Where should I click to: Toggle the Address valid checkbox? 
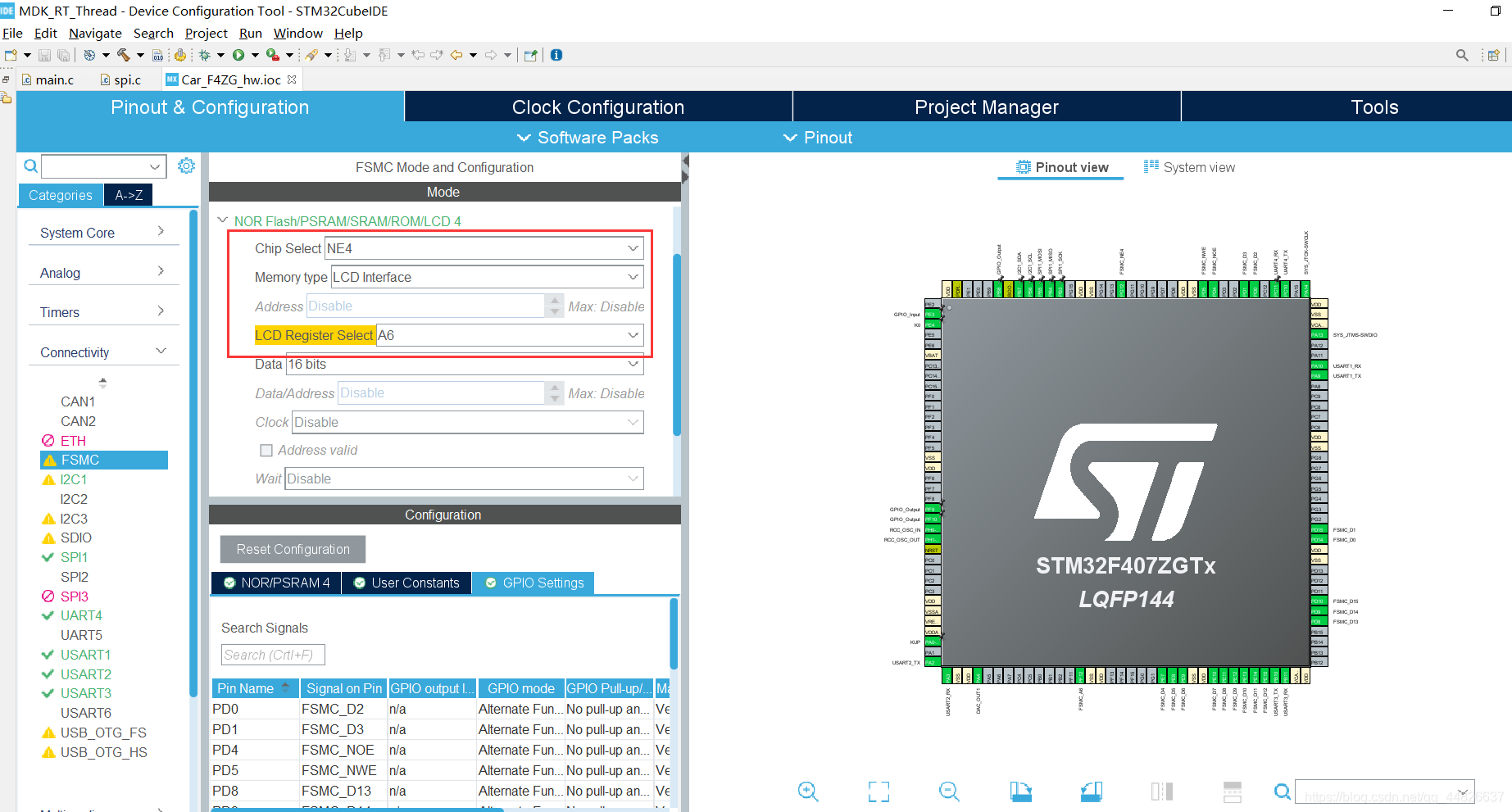266,451
